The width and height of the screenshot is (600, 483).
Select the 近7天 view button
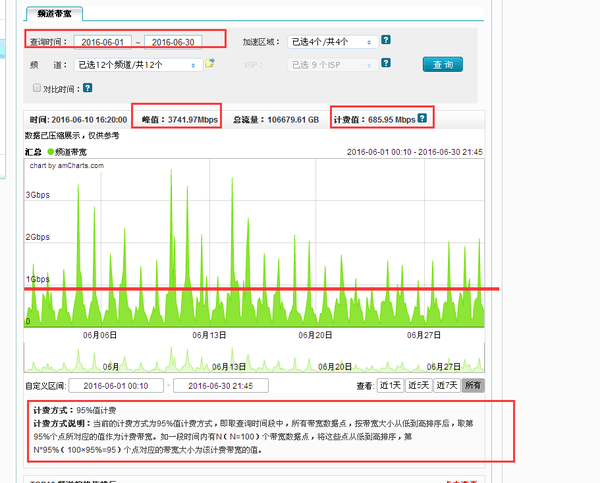(x=447, y=385)
